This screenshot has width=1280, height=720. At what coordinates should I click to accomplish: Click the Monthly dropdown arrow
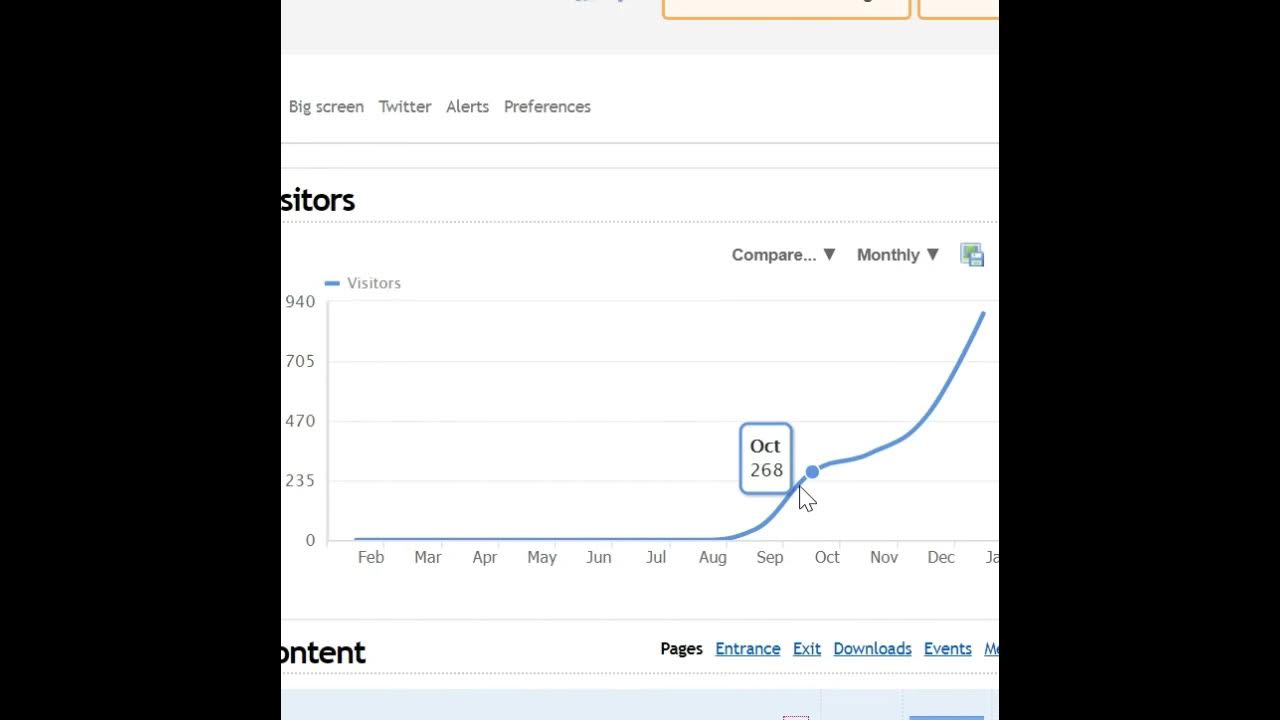tap(933, 255)
